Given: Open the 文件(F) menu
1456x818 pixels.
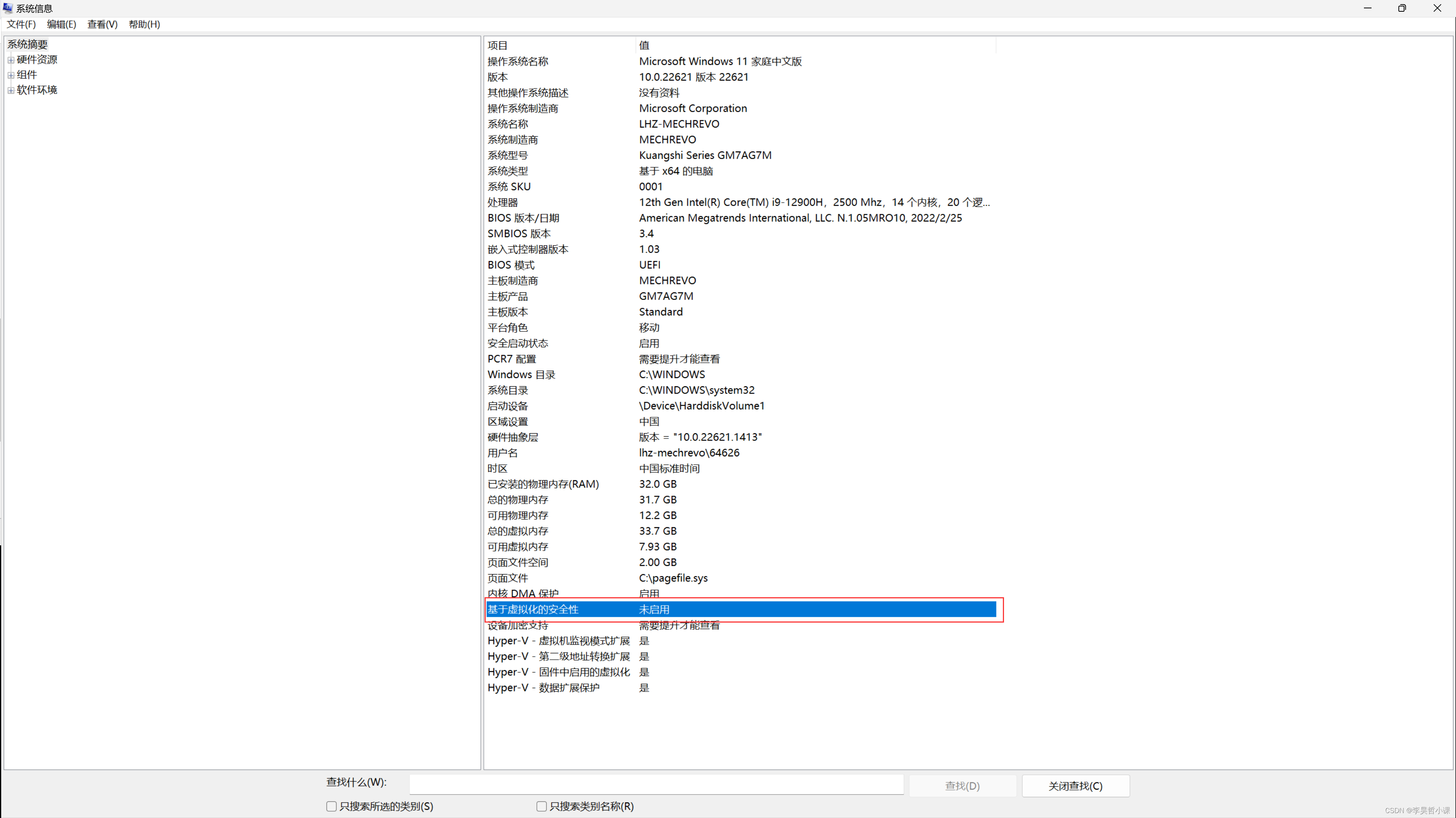Looking at the screenshot, I should click(21, 24).
